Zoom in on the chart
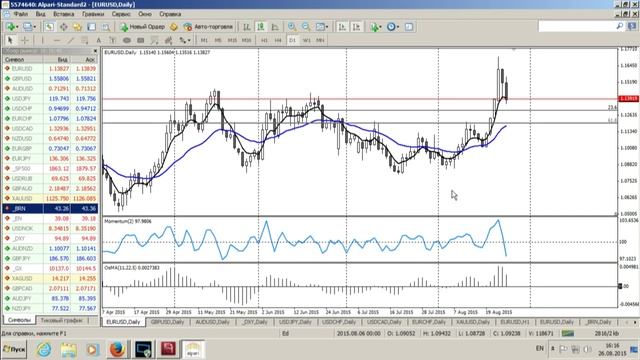 292,27
